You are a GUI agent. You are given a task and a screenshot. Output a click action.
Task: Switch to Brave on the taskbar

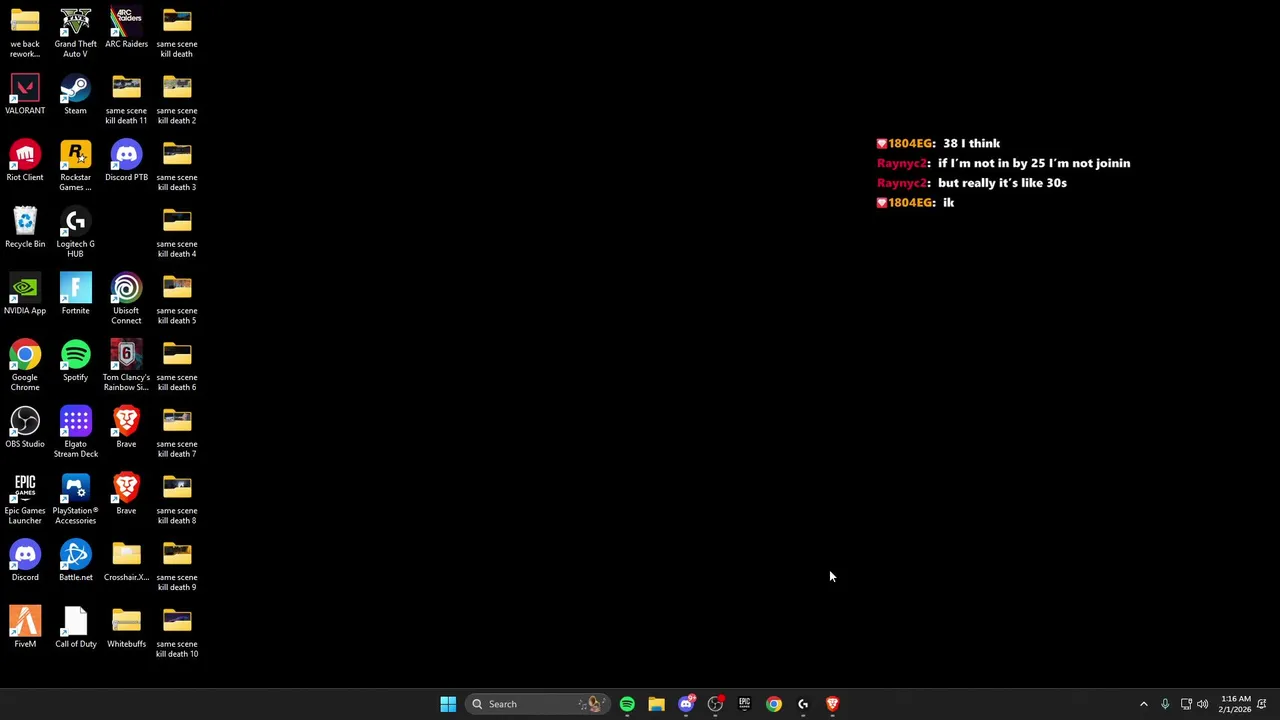[832, 704]
